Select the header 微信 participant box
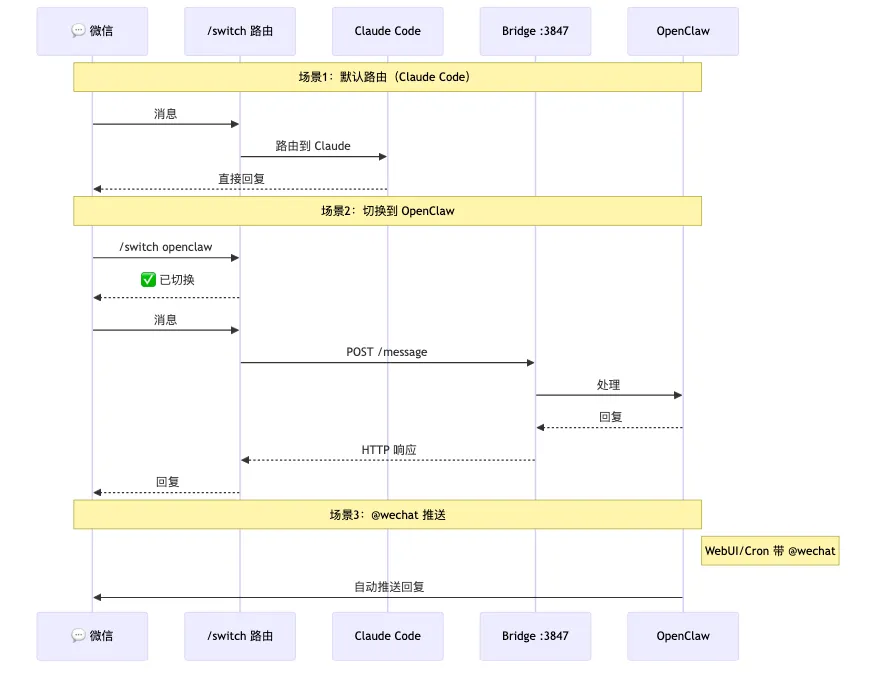The width and height of the screenshot is (884, 675). 92,32
